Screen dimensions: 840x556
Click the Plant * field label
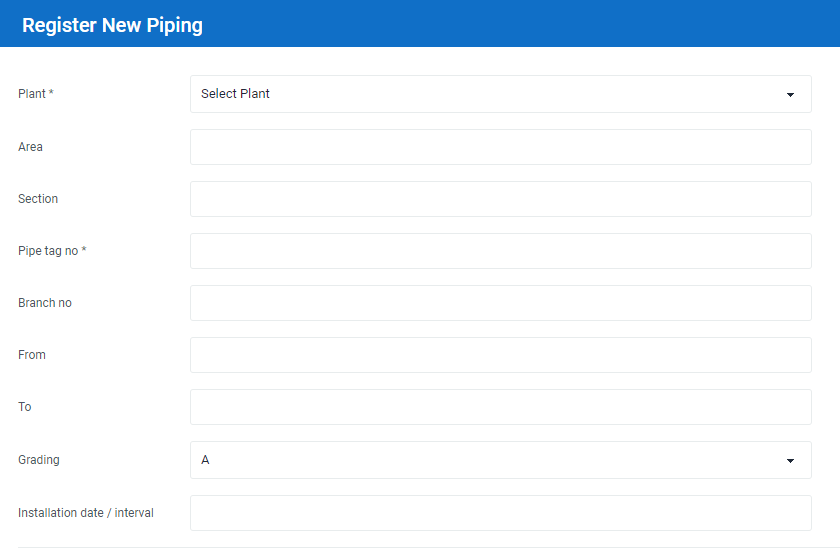pos(36,94)
